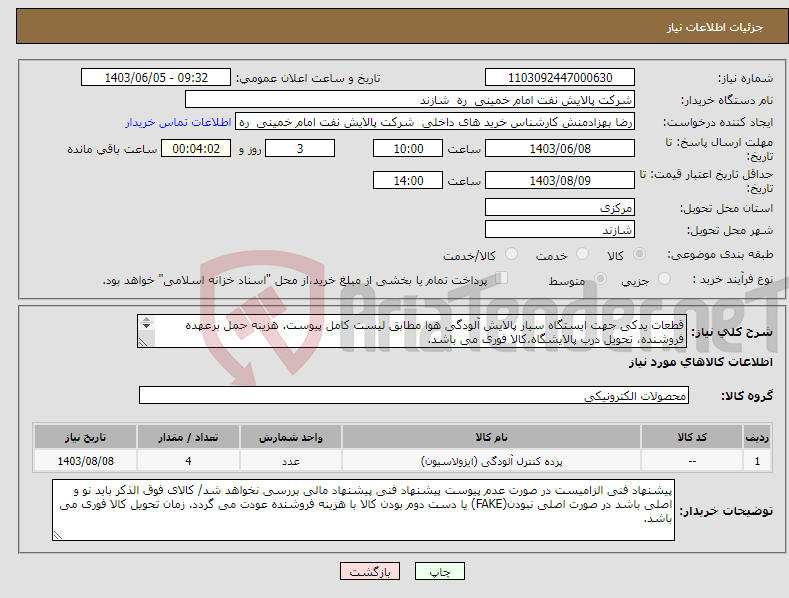
Task: Click item name پرده کنترل آلودگی (ایزولاسیون)
Action: (491, 461)
